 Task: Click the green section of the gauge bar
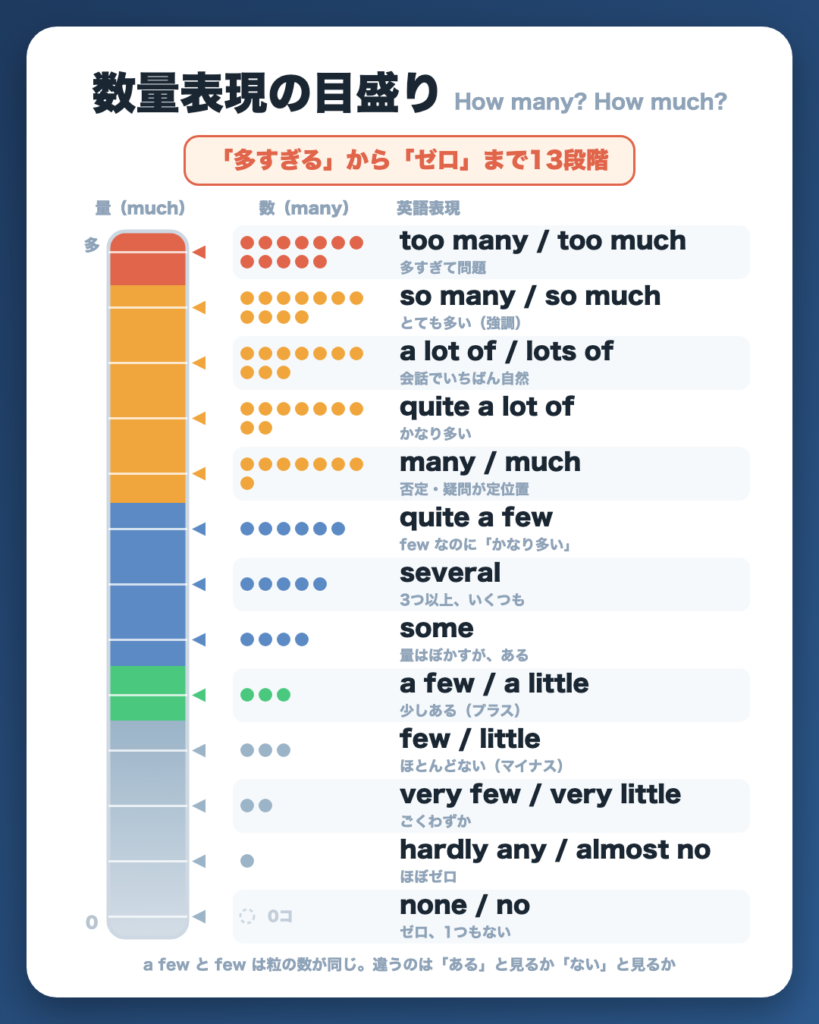[148, 694]
